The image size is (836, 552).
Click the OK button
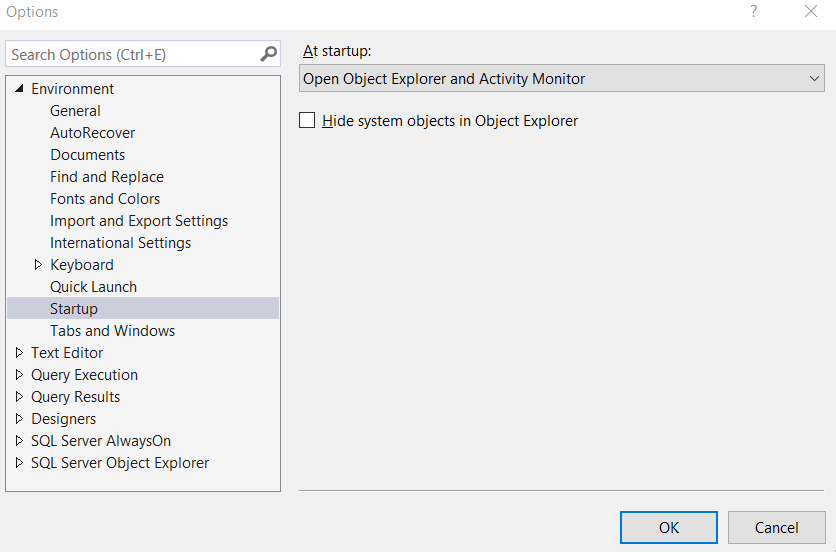[668, 527]
